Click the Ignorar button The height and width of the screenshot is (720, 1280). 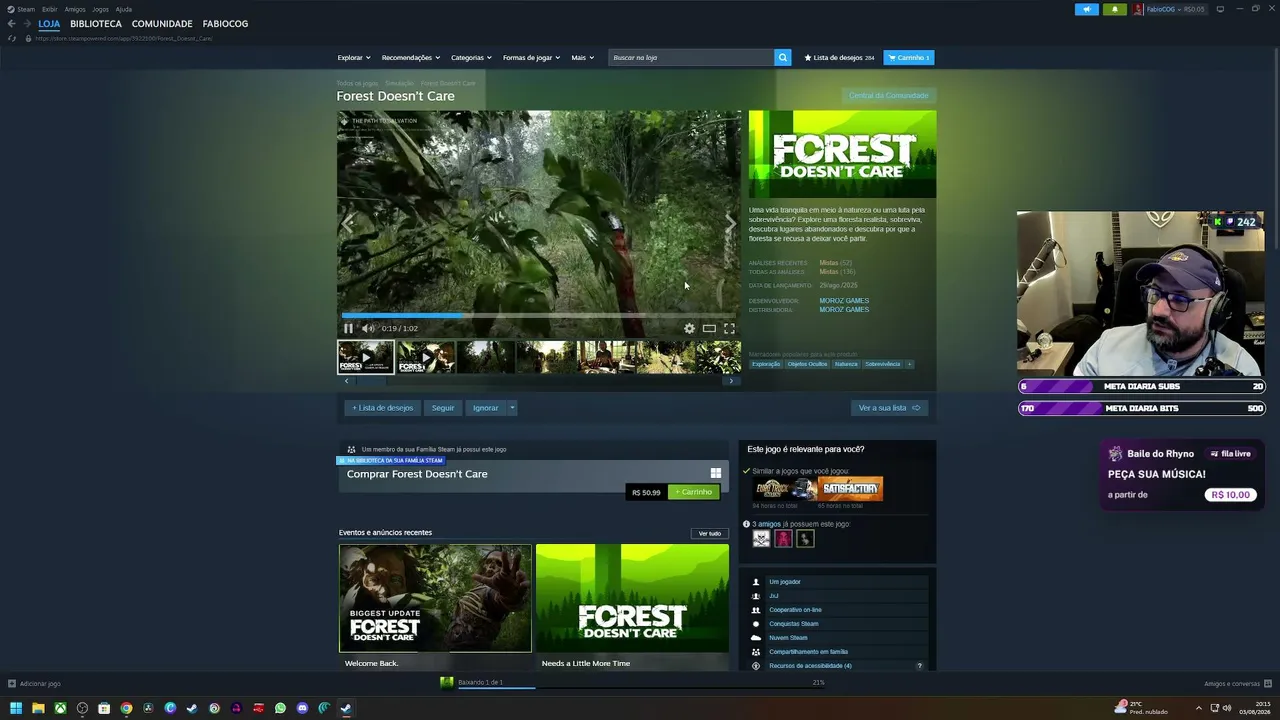pyautogui.click(x=485, y=408)
